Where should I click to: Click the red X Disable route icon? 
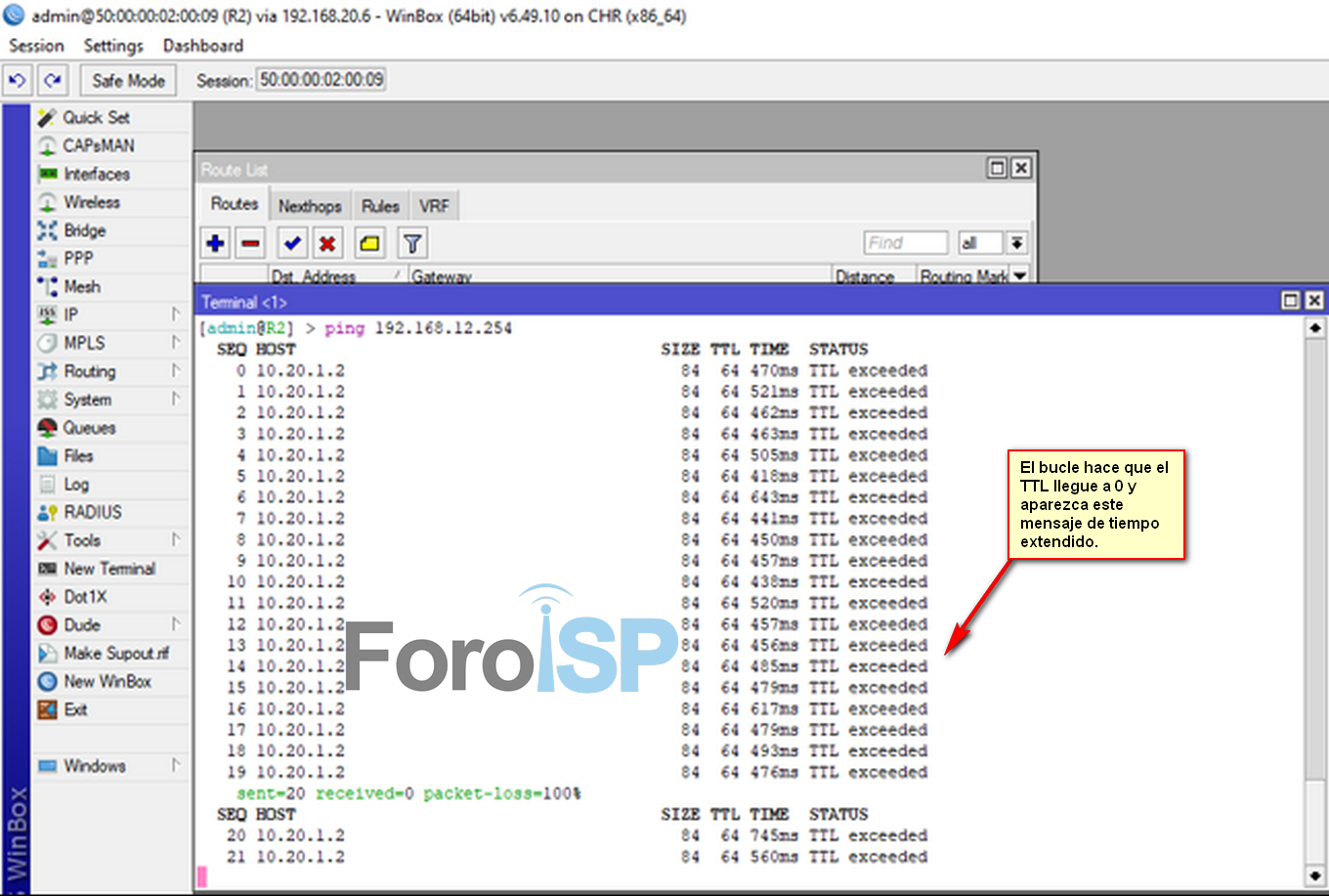[327, 243]
